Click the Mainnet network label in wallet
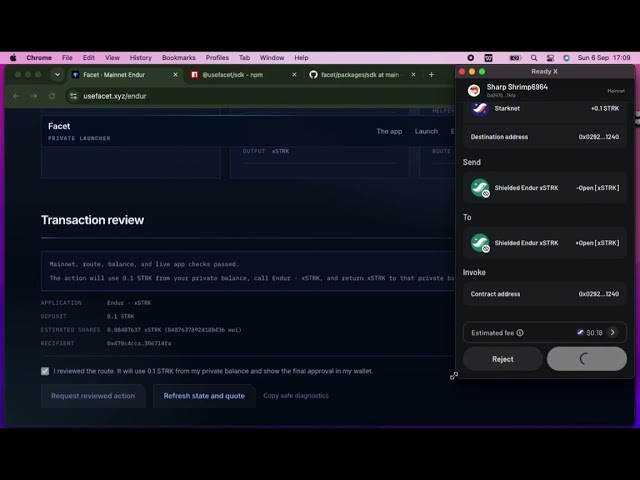 pos(616,91)
